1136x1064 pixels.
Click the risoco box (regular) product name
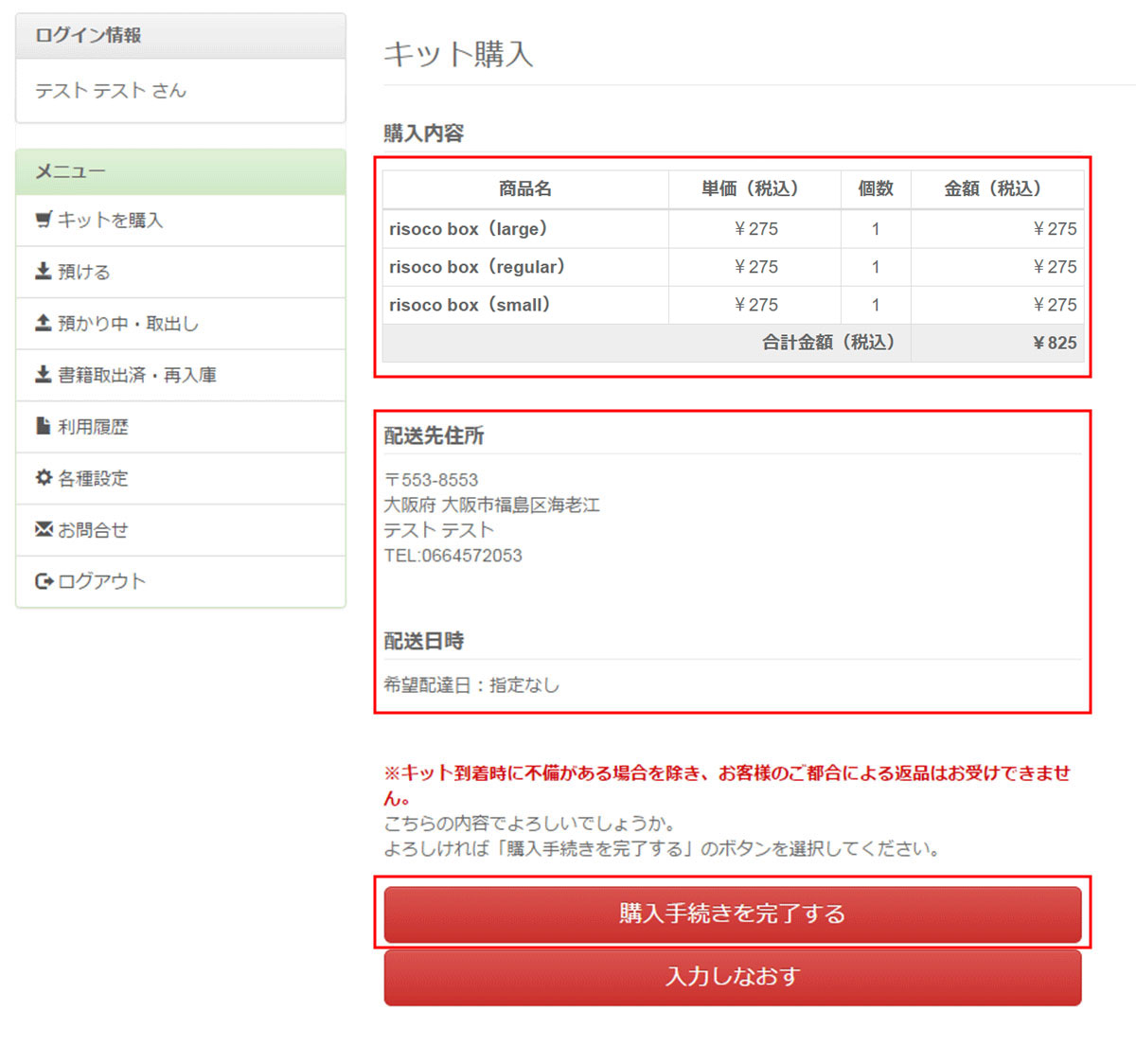tap(477, 267)
